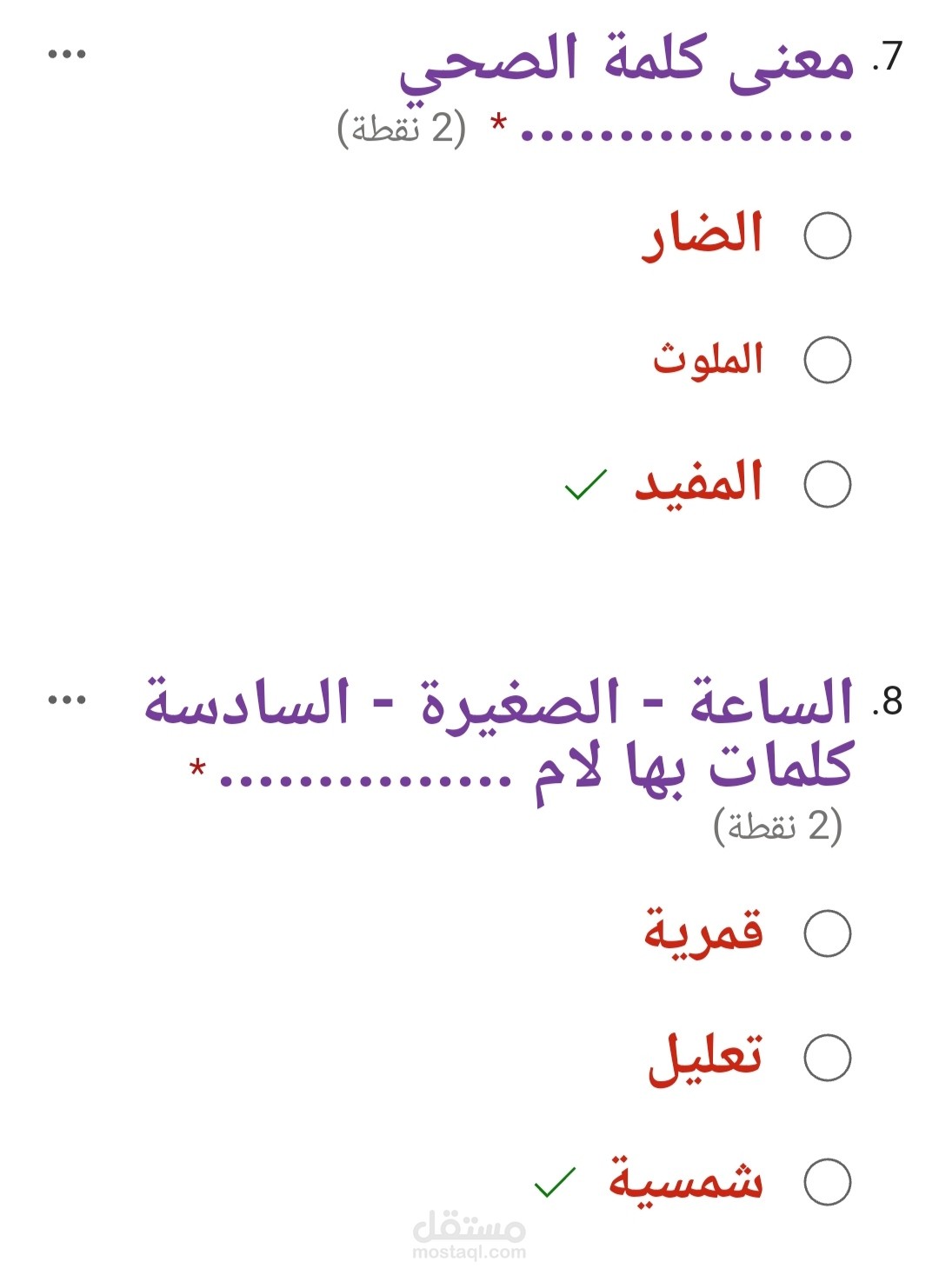Click the الملوث answer label text
The height and width of the screenshot is (1288, 939).
(708, 359)
